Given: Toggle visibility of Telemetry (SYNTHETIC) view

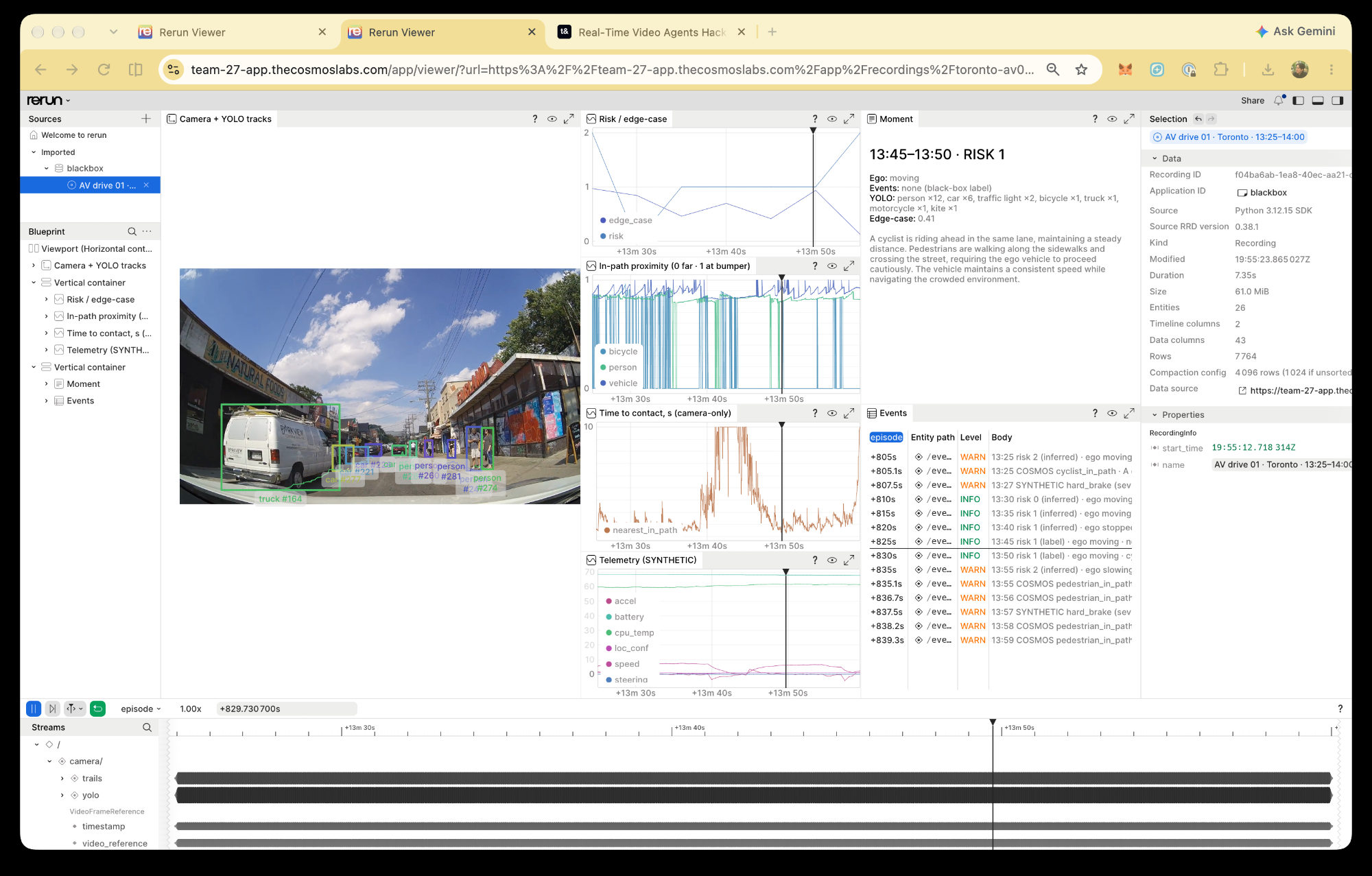Looking at the screenshot, I should point(832,560).
